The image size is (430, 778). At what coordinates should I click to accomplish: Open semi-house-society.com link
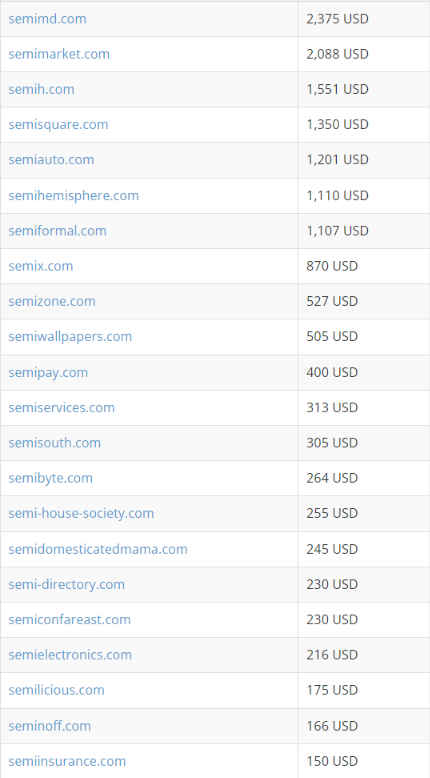click(x=81, y=514)
